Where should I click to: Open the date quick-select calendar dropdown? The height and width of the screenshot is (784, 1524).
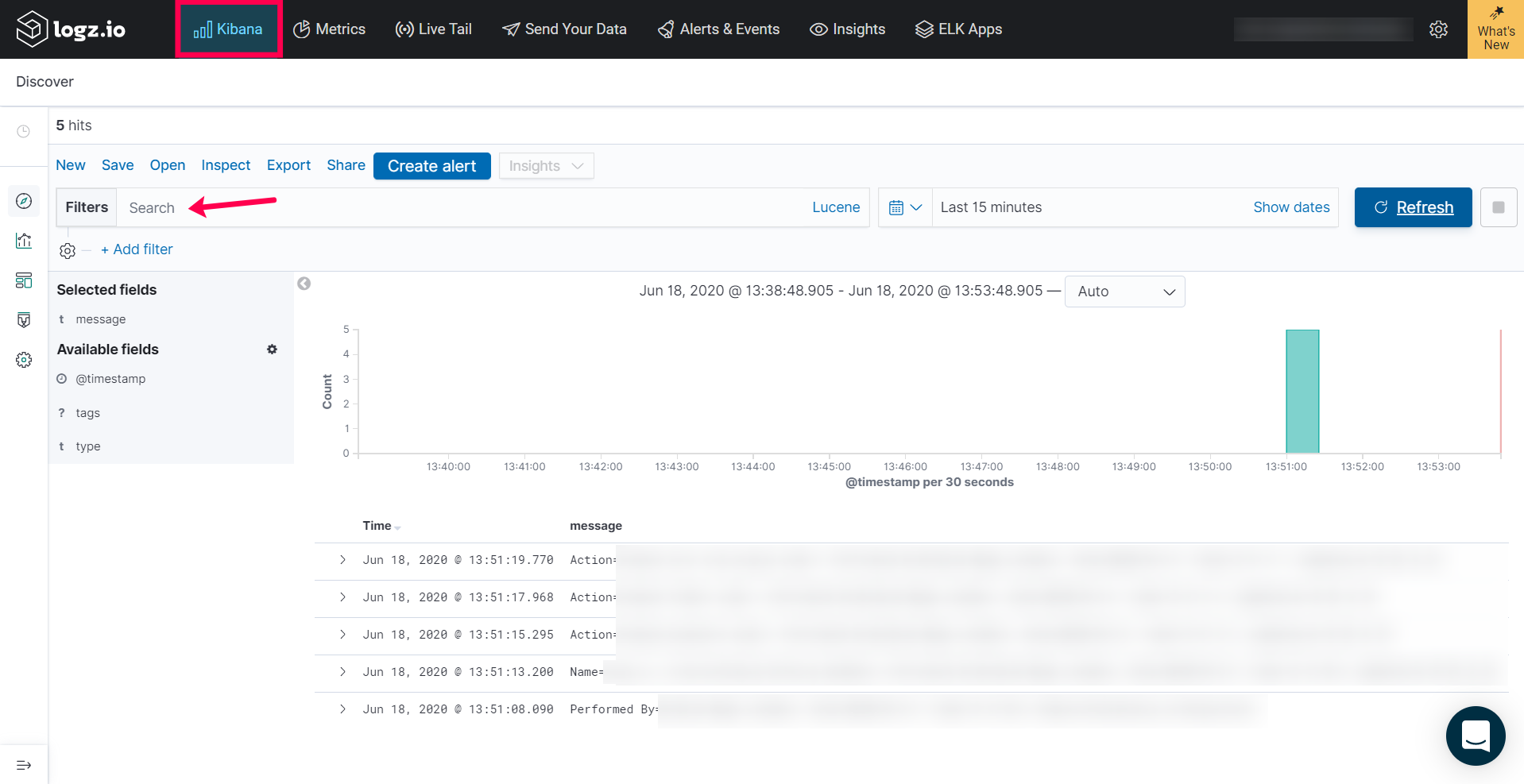pos(904,207)
